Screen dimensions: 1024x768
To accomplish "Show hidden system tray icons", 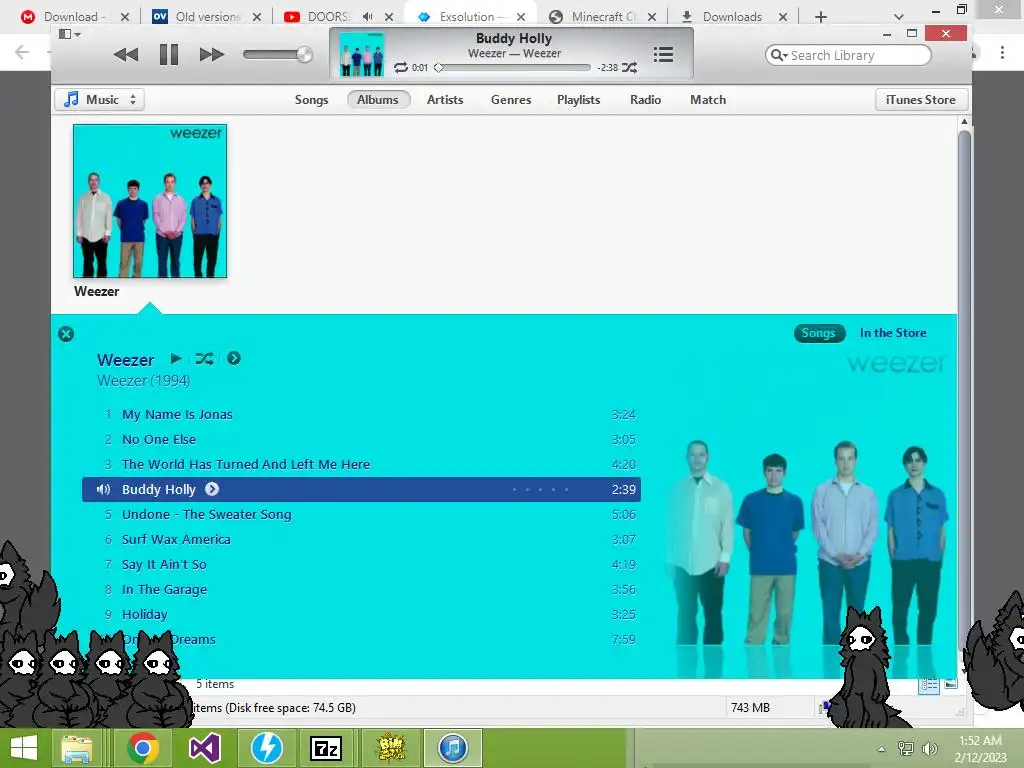I will tap(882, 749).
